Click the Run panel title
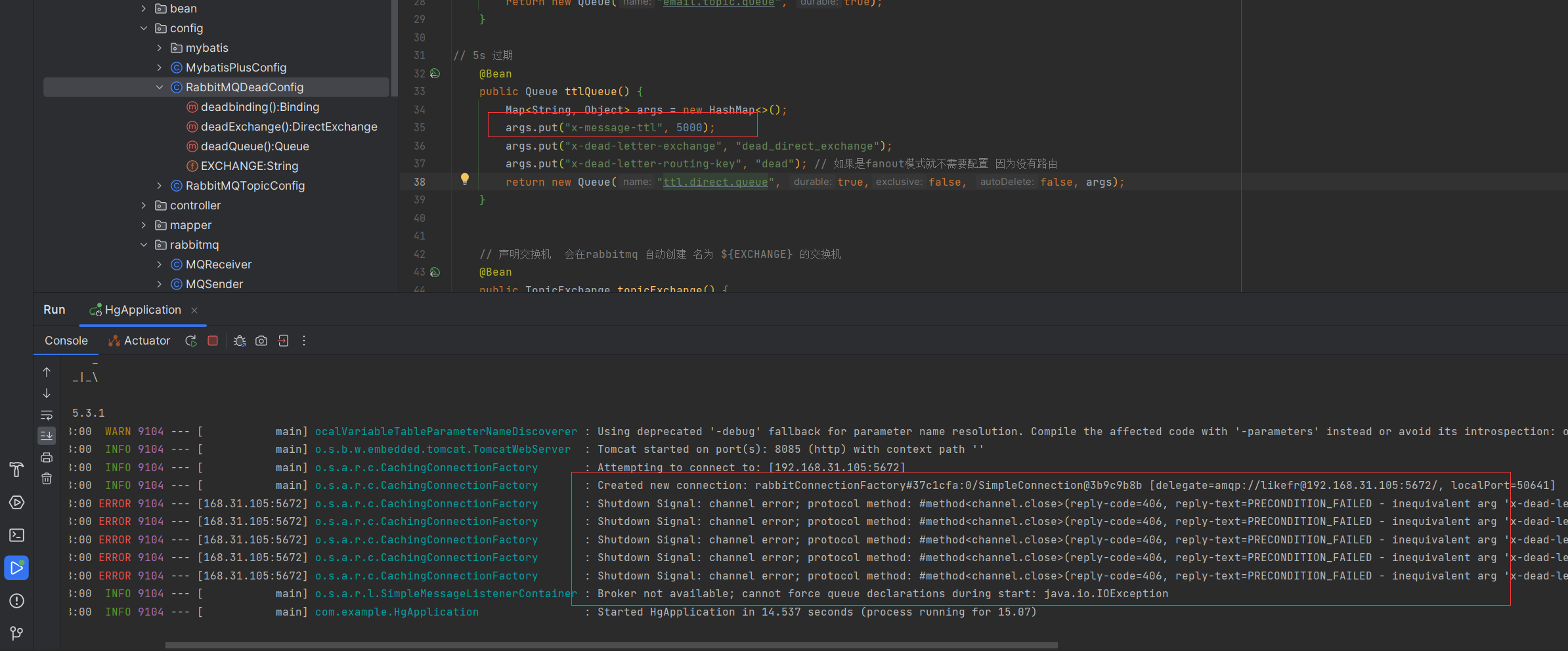 coord(54,310)
